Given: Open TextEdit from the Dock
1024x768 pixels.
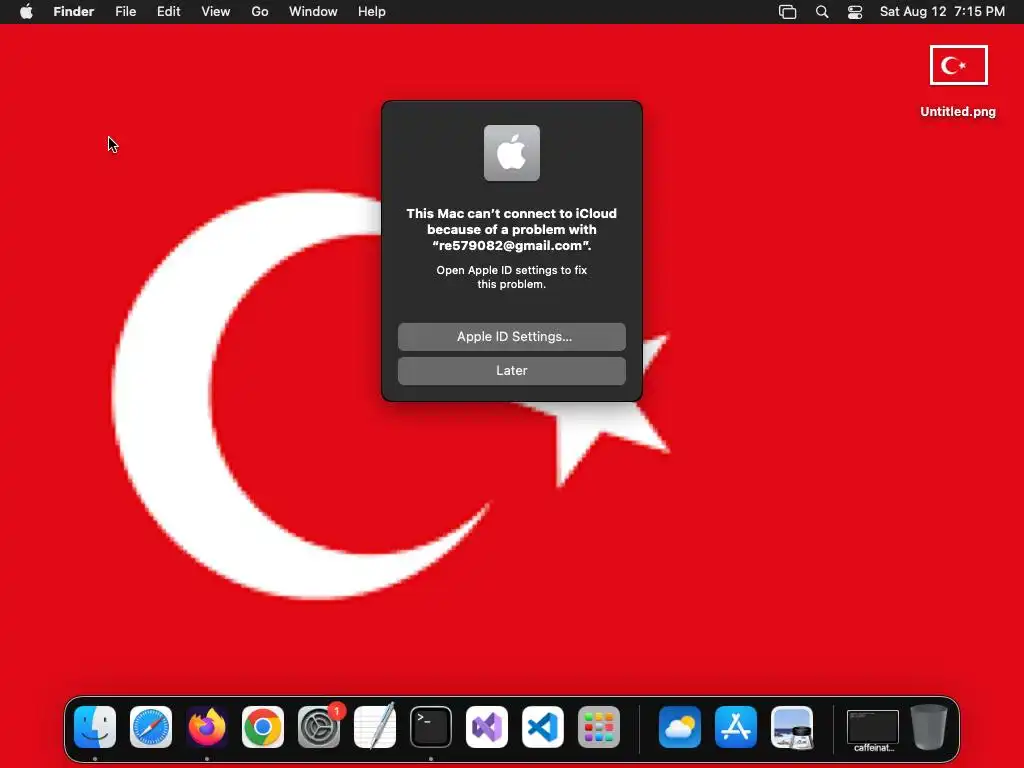Looking at the screenshot, I should [375, 727].
